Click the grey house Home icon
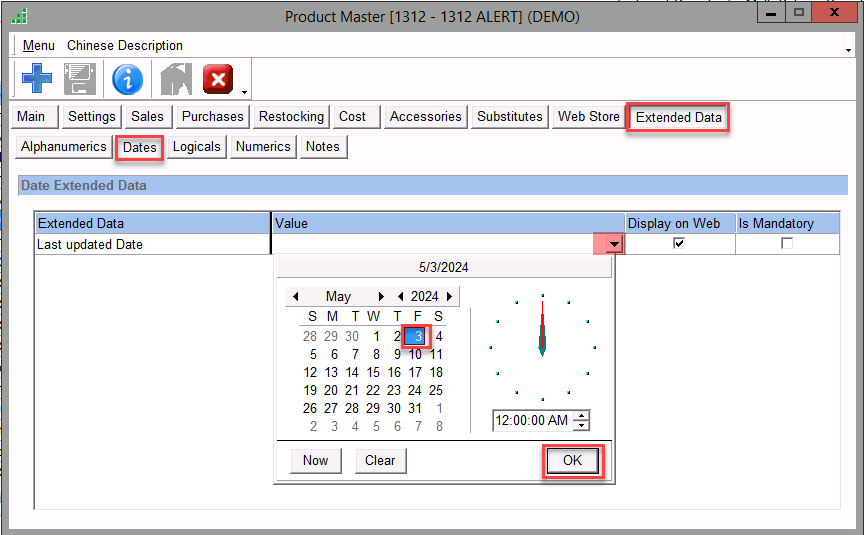 click(x=172, y=78)
